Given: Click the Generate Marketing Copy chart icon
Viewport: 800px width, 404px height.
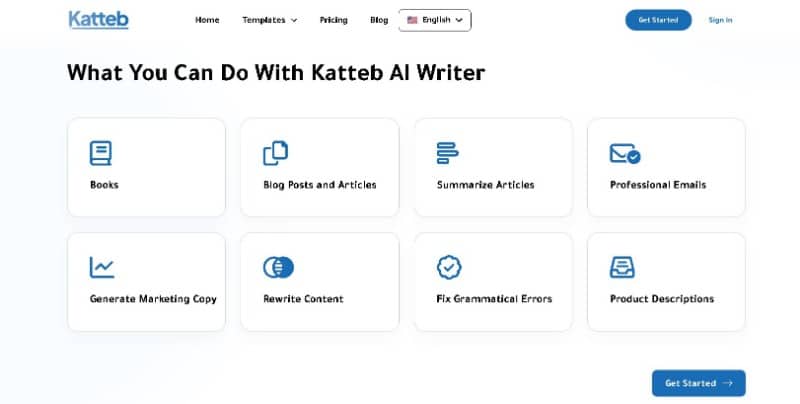Looking at the screenshot, I should [102, 267].
